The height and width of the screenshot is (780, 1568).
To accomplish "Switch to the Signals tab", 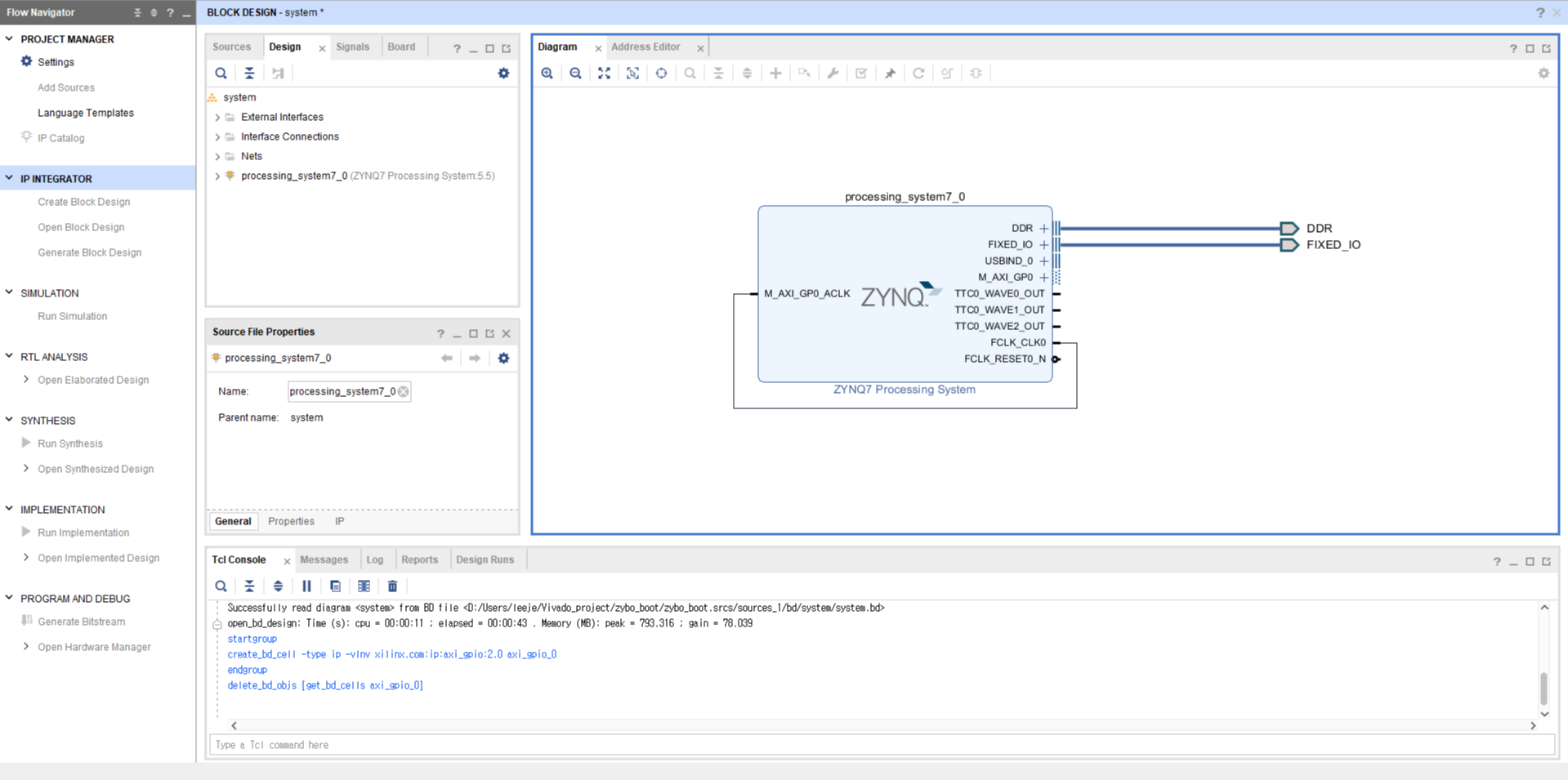I will [352, 47].
